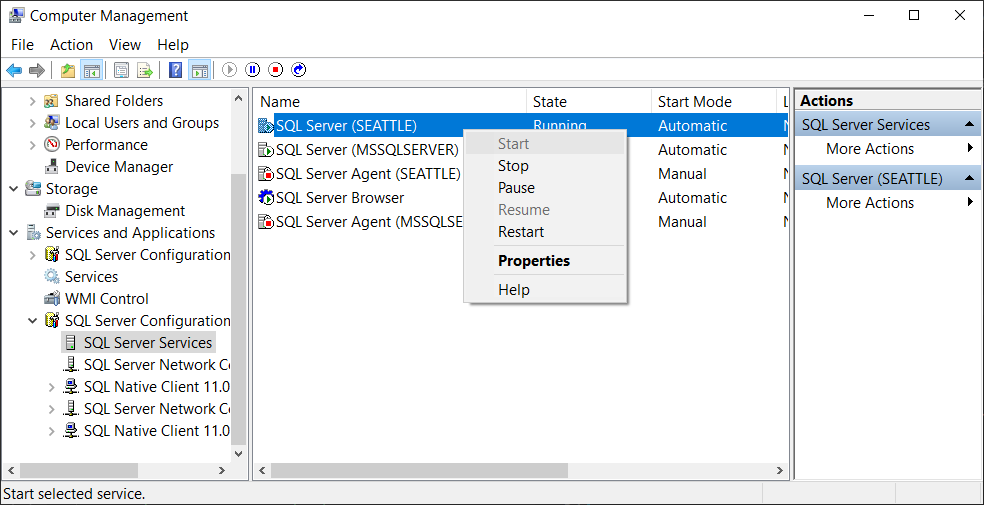Screen dimensions: 984x505
Task: Click the blue Back arrow in toolbar
Action: 14,70
